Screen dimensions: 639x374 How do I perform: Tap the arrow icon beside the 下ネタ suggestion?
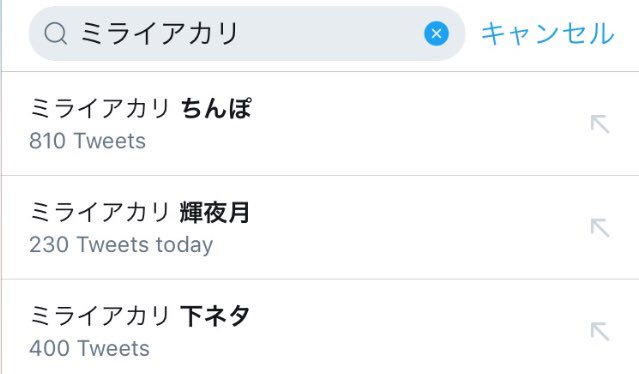(600, 332)
